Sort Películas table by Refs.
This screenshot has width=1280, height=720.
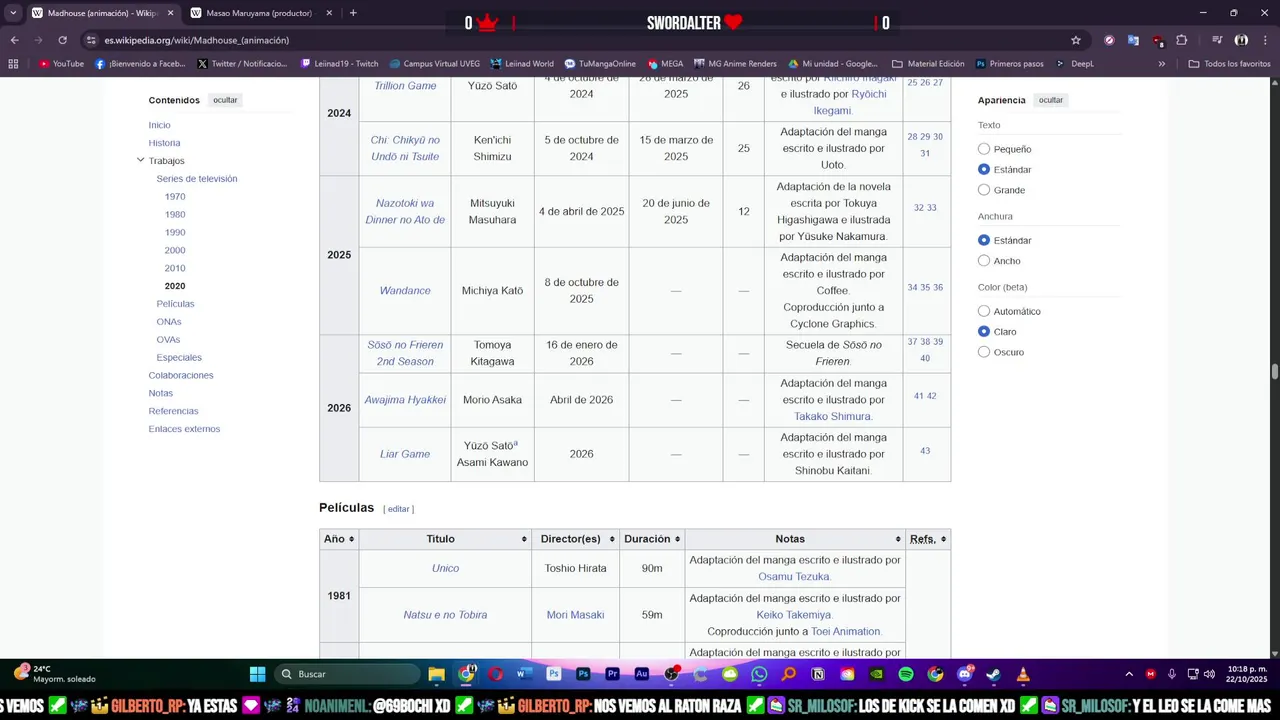click(928, 539)
